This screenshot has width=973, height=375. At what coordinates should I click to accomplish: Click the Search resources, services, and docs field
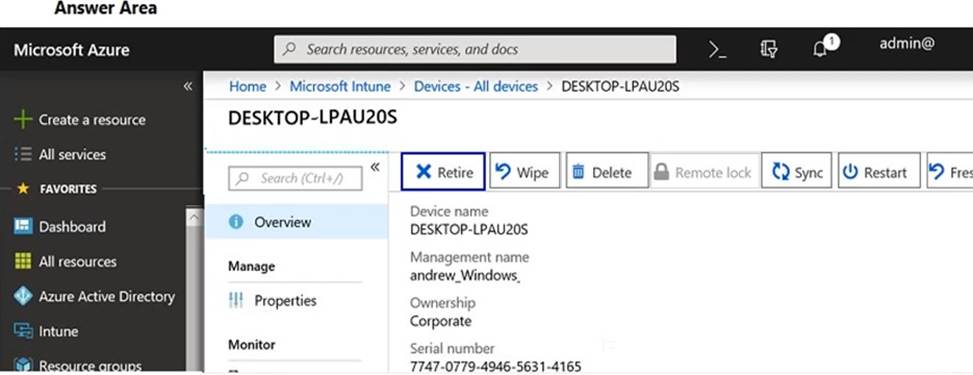tap(475, 50)
